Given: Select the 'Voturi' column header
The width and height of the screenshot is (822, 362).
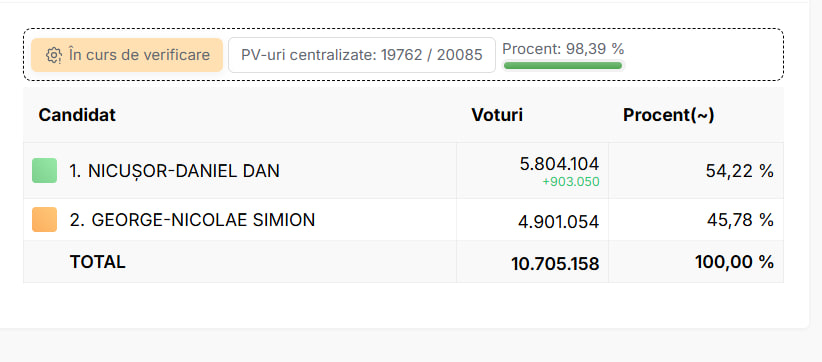Looking at the screenshot, I should pyautogui.click(x=497, y=115).
